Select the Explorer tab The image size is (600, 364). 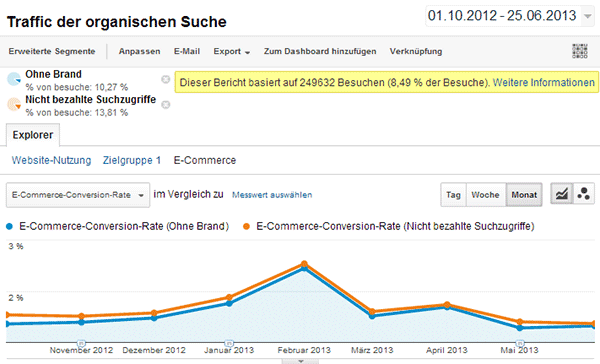(33, 135)
